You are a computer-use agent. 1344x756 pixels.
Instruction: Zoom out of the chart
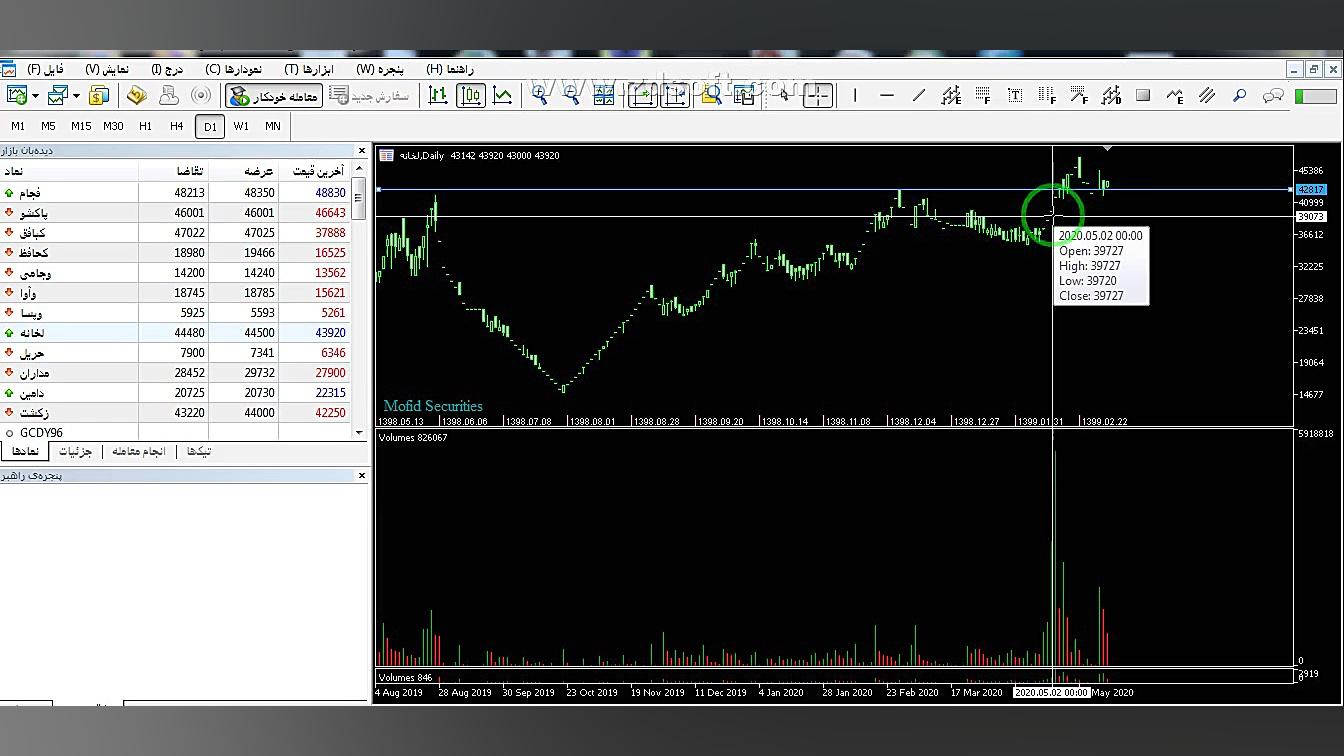pos(572,95)
